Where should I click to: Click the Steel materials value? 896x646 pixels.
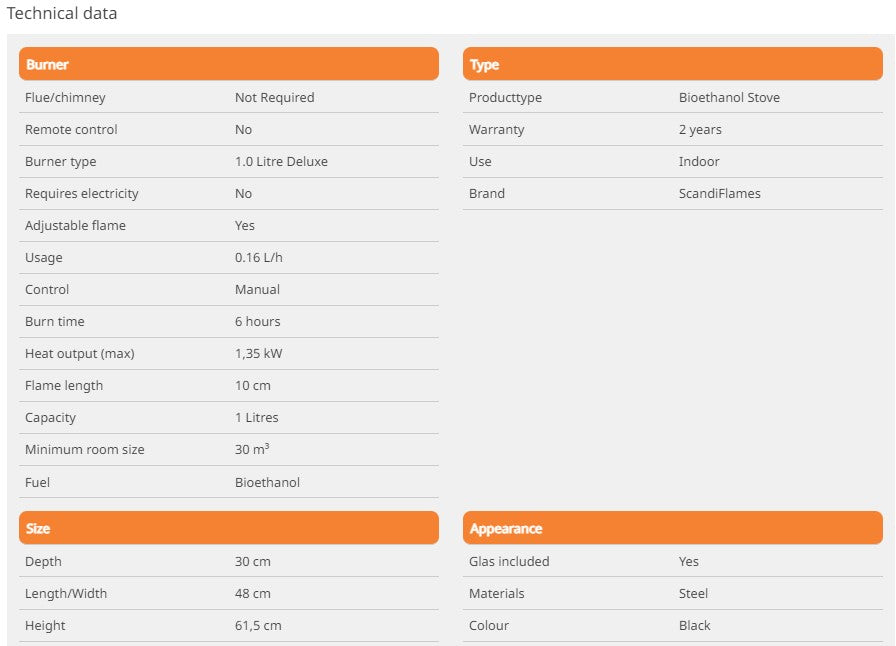point(693,594)
